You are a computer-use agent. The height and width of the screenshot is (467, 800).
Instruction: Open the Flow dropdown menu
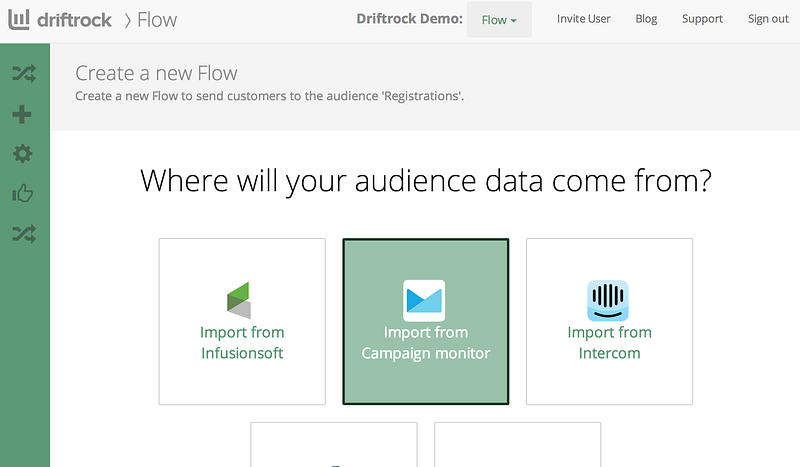point(499,20)
